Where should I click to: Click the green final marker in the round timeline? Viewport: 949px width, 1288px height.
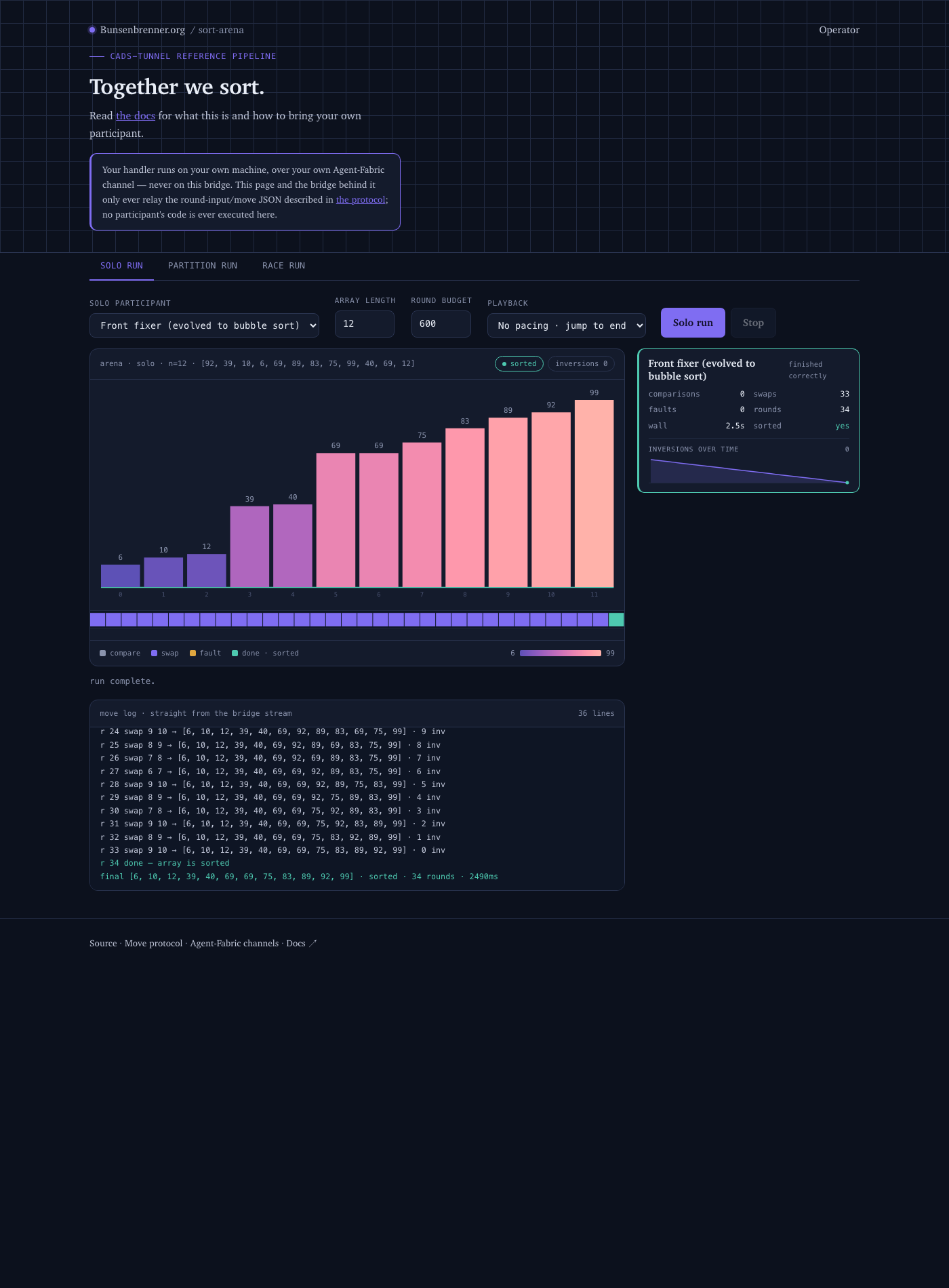tap(616, 620)
